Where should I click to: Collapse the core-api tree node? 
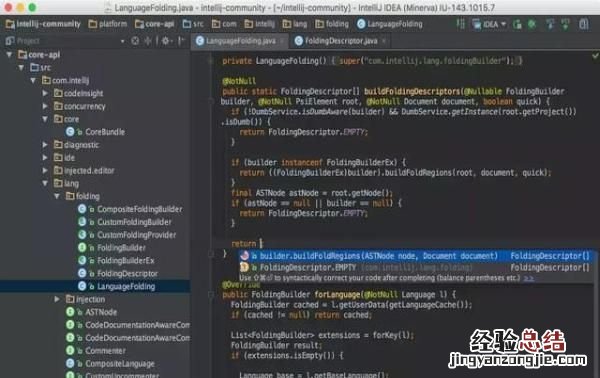point(9,55)
